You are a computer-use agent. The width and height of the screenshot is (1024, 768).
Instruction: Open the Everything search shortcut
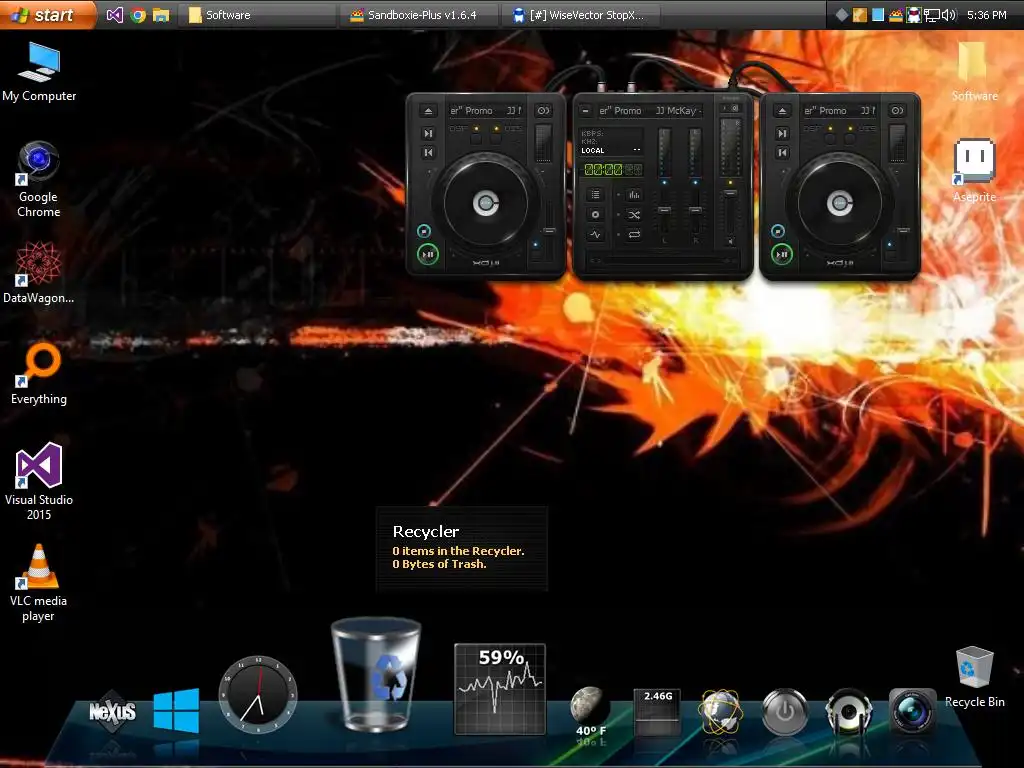point(39,374)
